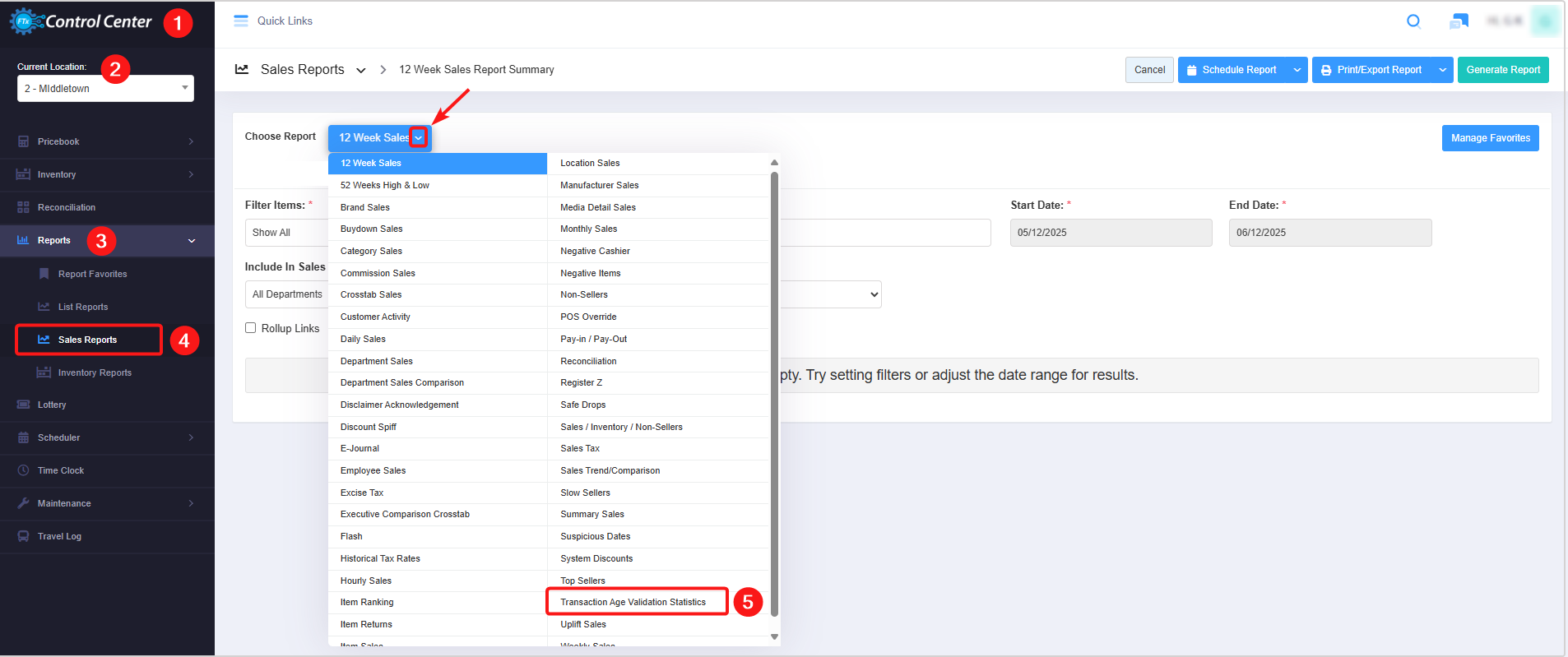
Task: Click the Generate Report button
Action: tap(1502, 70)
